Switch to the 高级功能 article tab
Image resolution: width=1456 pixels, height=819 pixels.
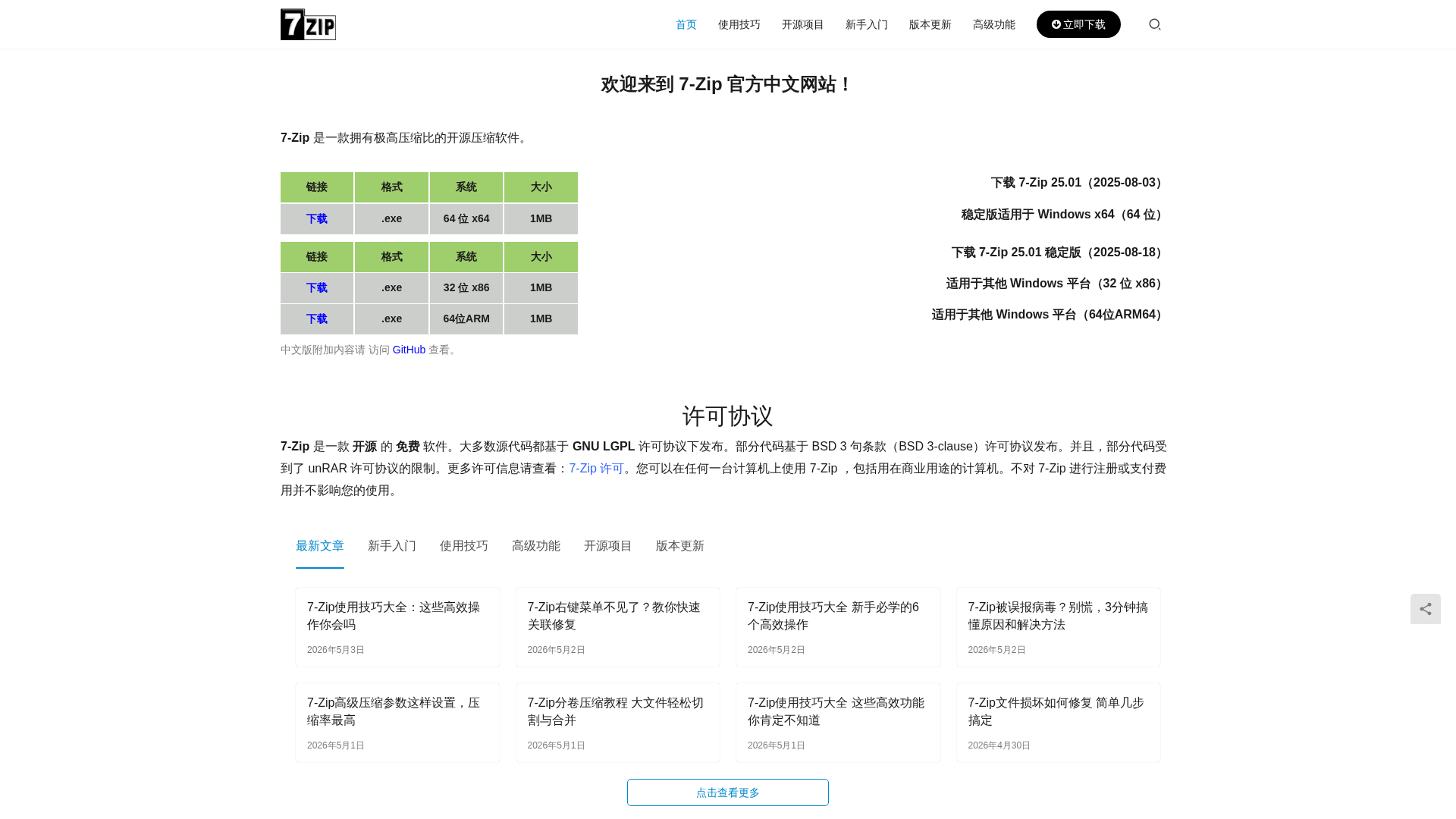536,546
